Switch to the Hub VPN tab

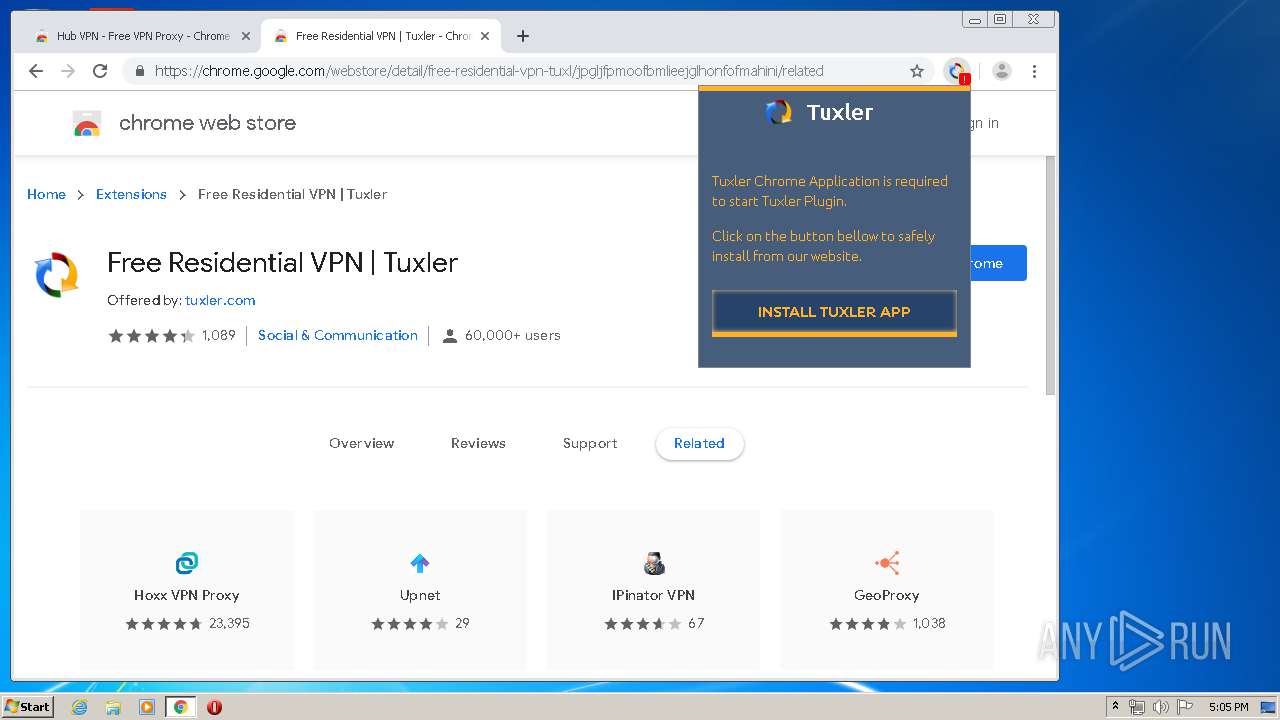[143, 36]
